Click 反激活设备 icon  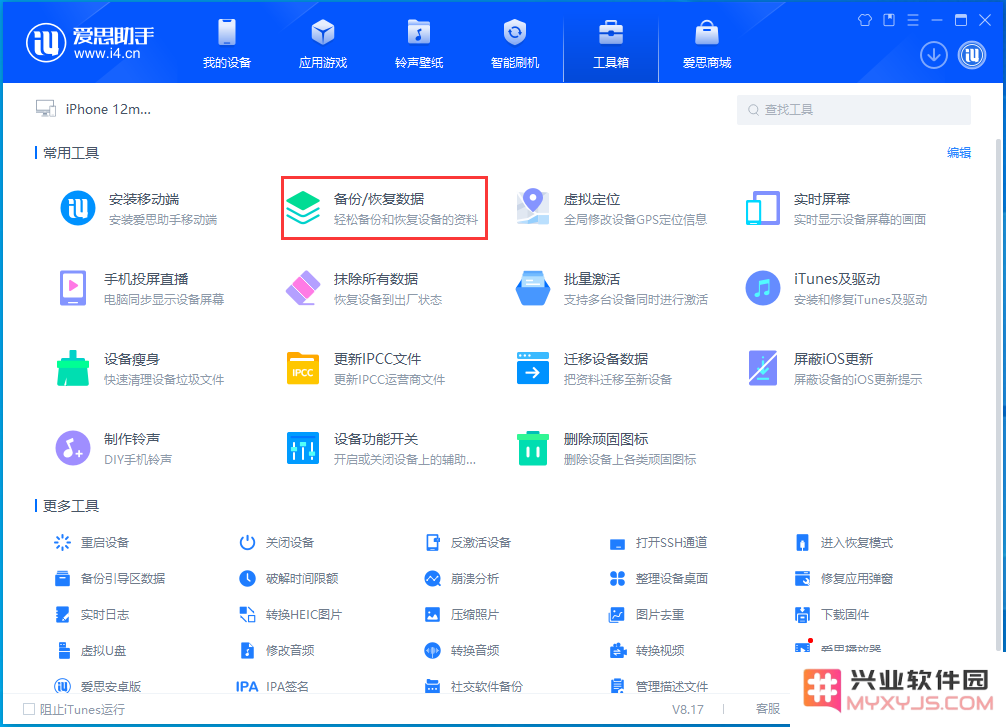(433, 543)
